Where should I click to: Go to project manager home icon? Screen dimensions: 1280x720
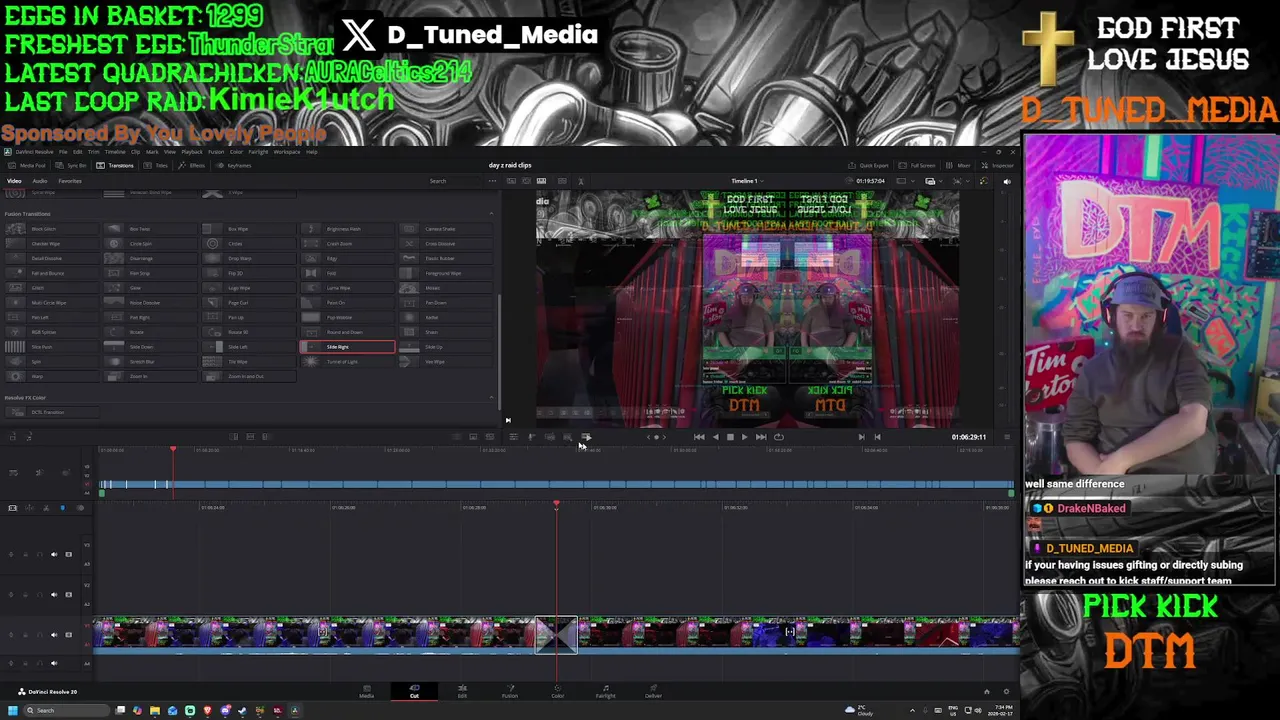pos(986,691)
